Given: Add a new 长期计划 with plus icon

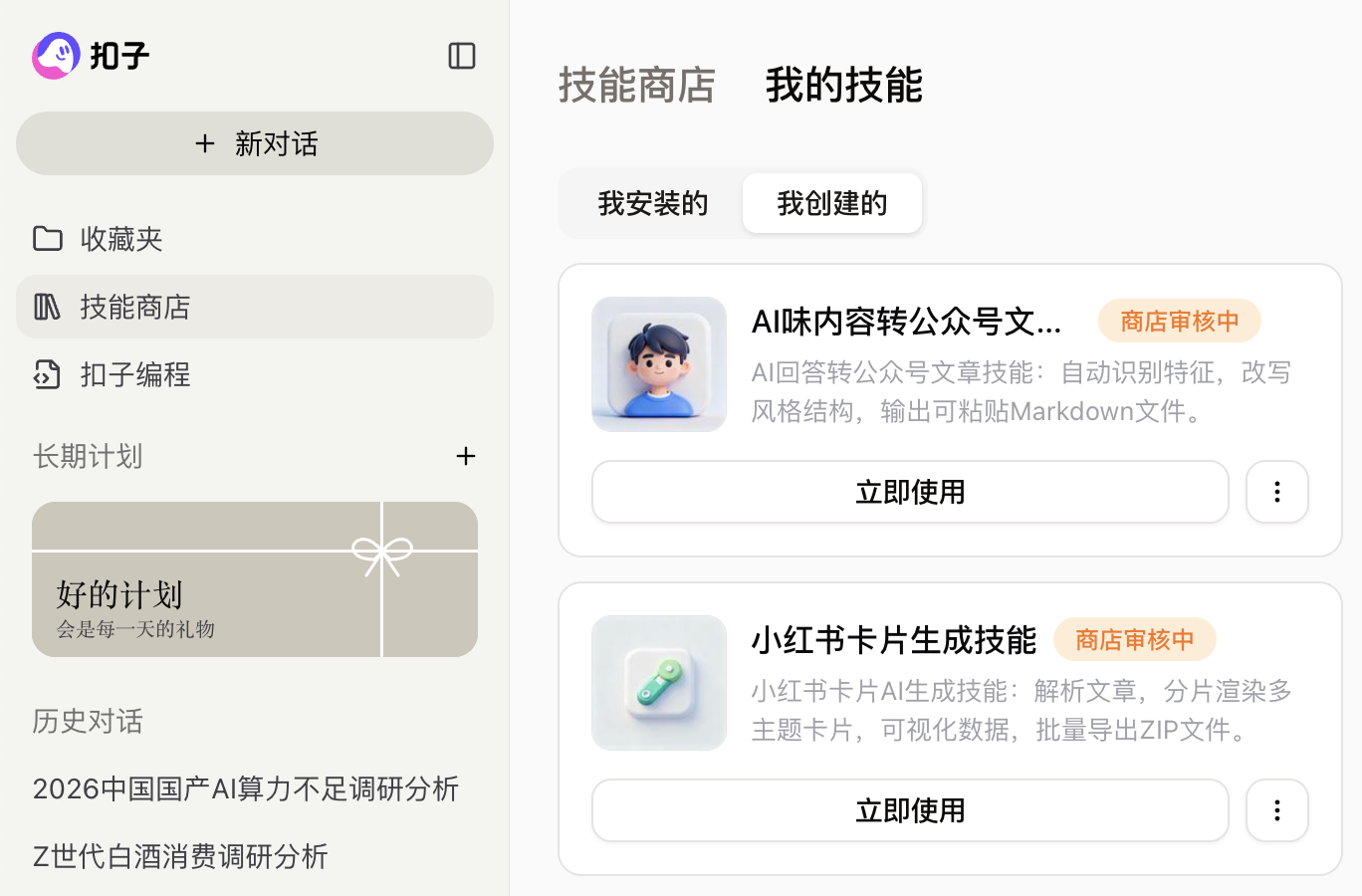Looking at the screenshot, I should coord(465,456).
